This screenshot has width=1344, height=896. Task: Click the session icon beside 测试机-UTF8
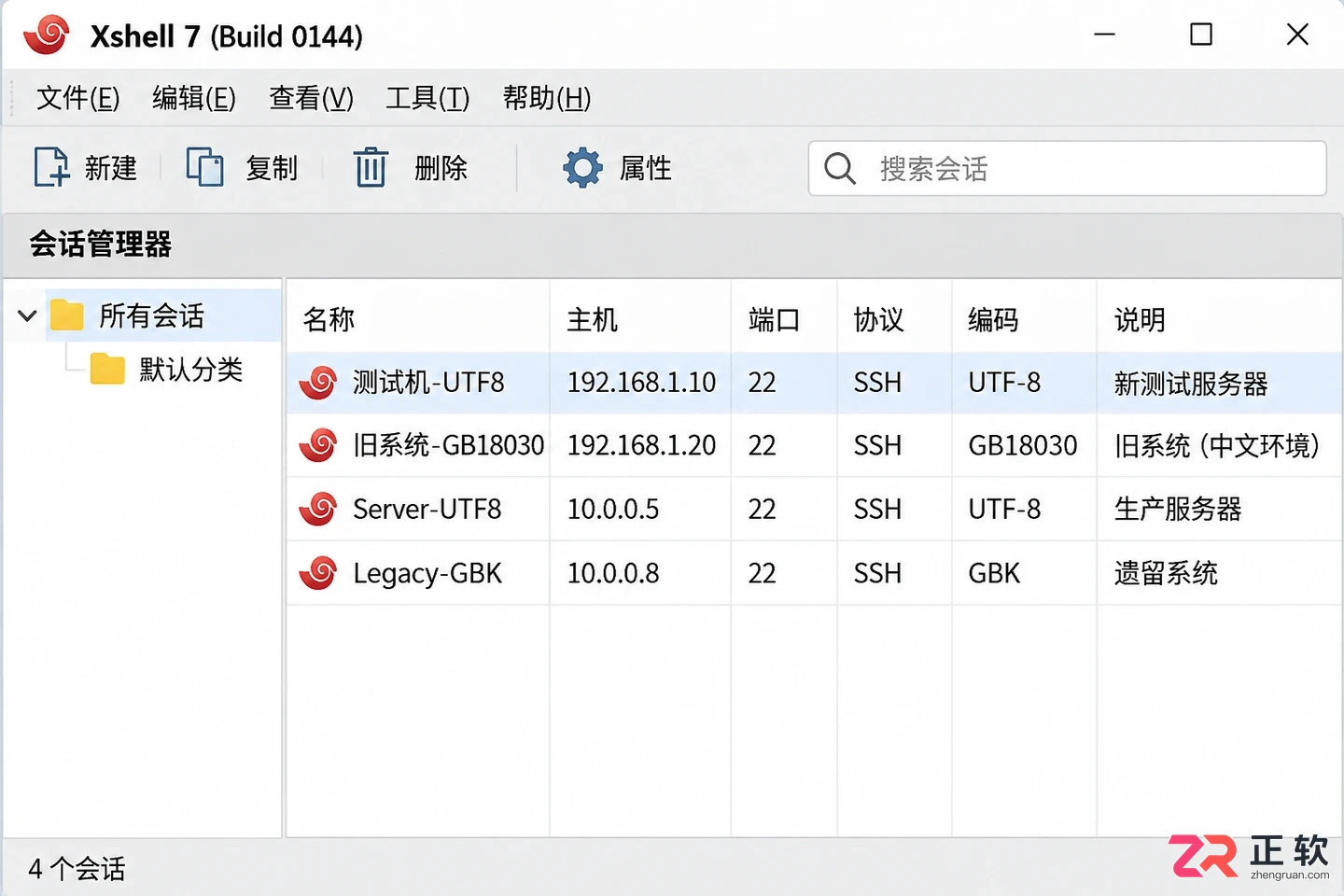coord(318,383)
